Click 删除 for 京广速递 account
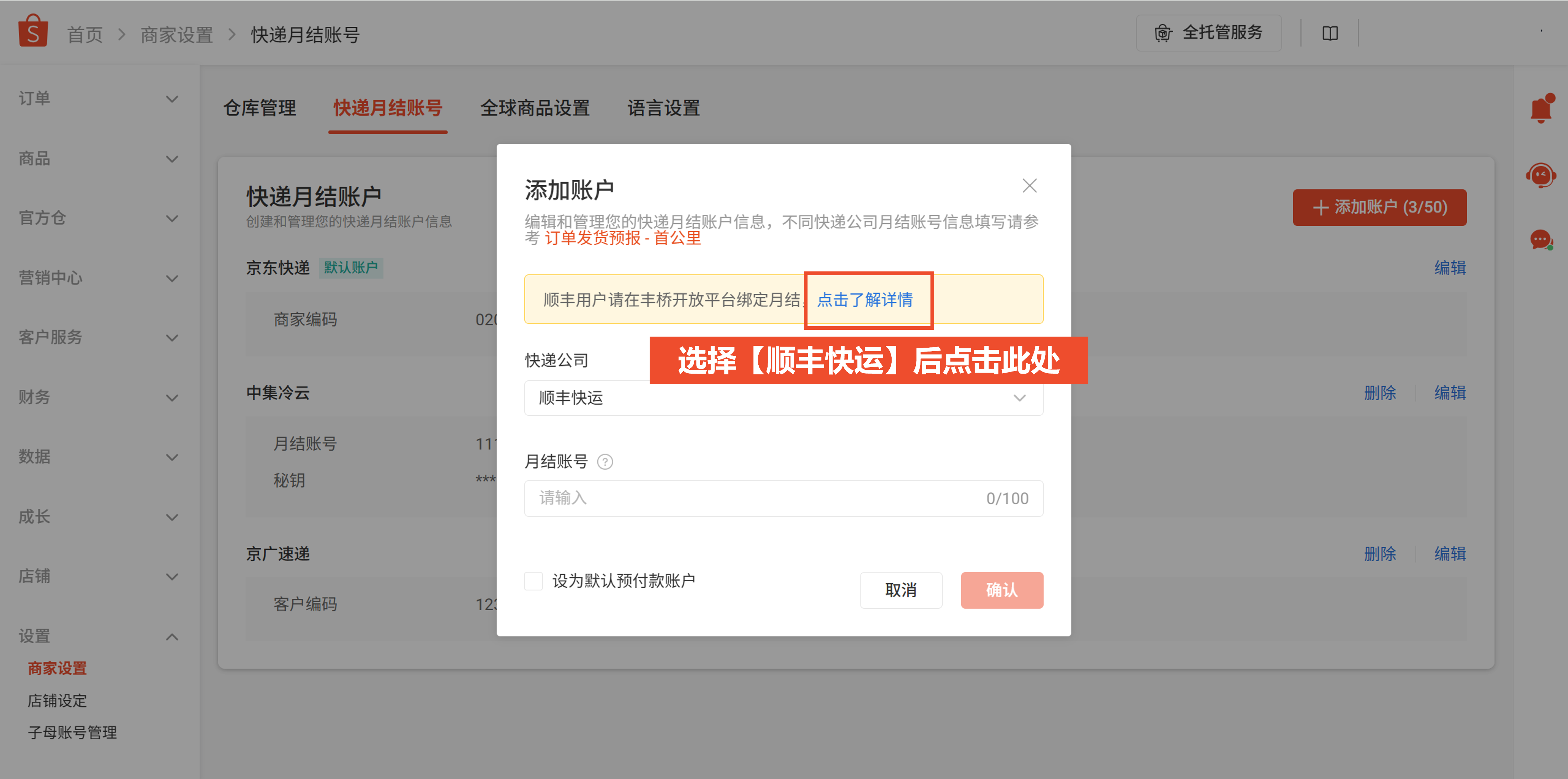This screenshot has width=1568, height=779. click(1380, 555)
